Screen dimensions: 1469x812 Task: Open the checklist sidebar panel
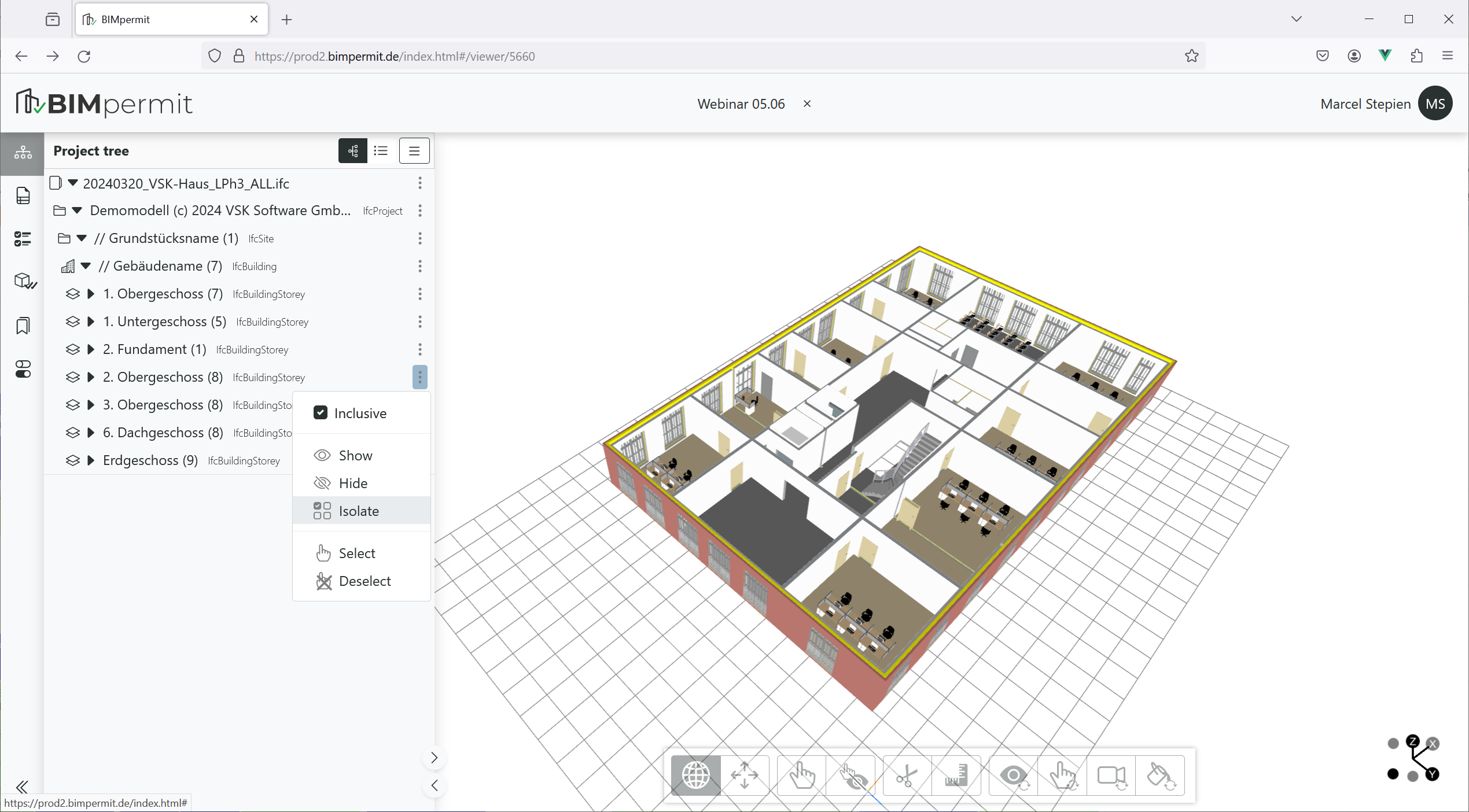point(23,239)
